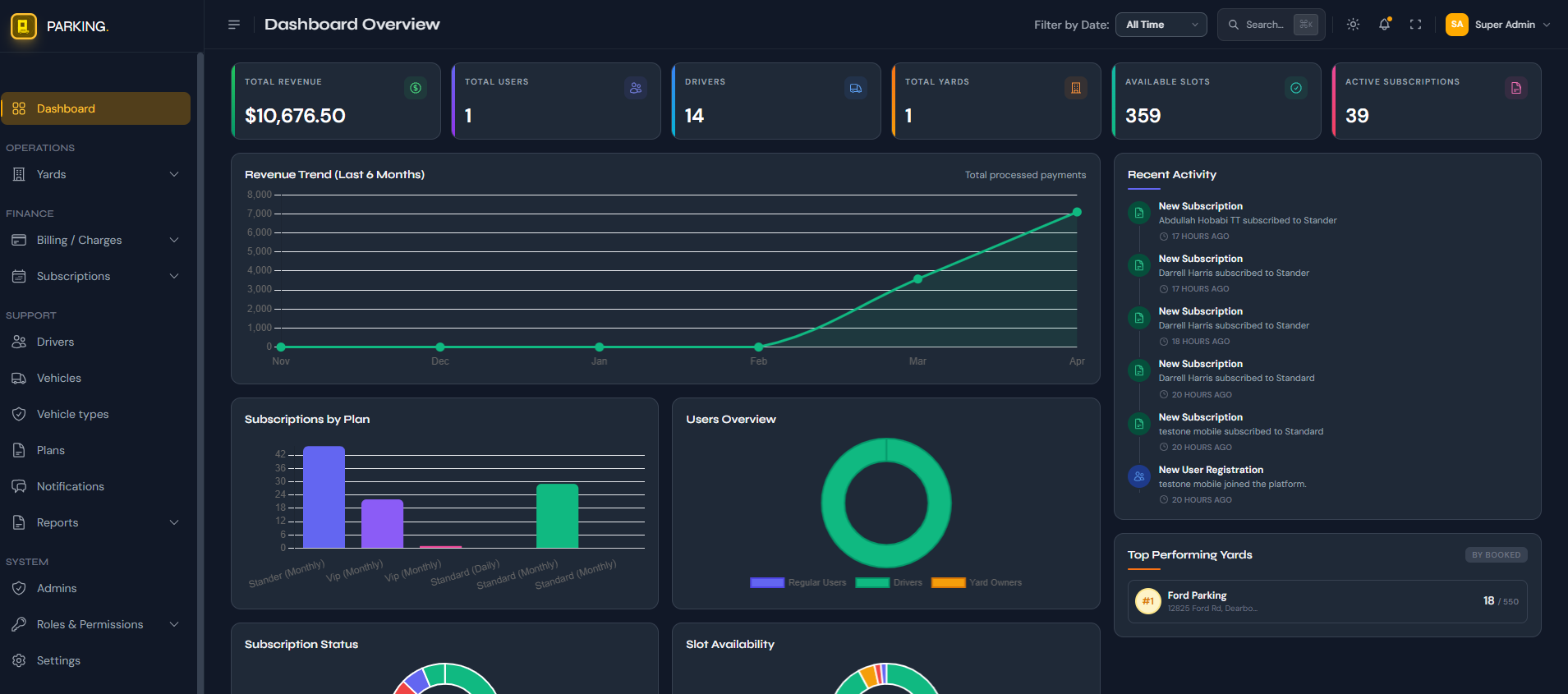Click the Reports document icon in sidebar
The image size is (1568, 694).
pyautogui.click(x=19, y=522)
